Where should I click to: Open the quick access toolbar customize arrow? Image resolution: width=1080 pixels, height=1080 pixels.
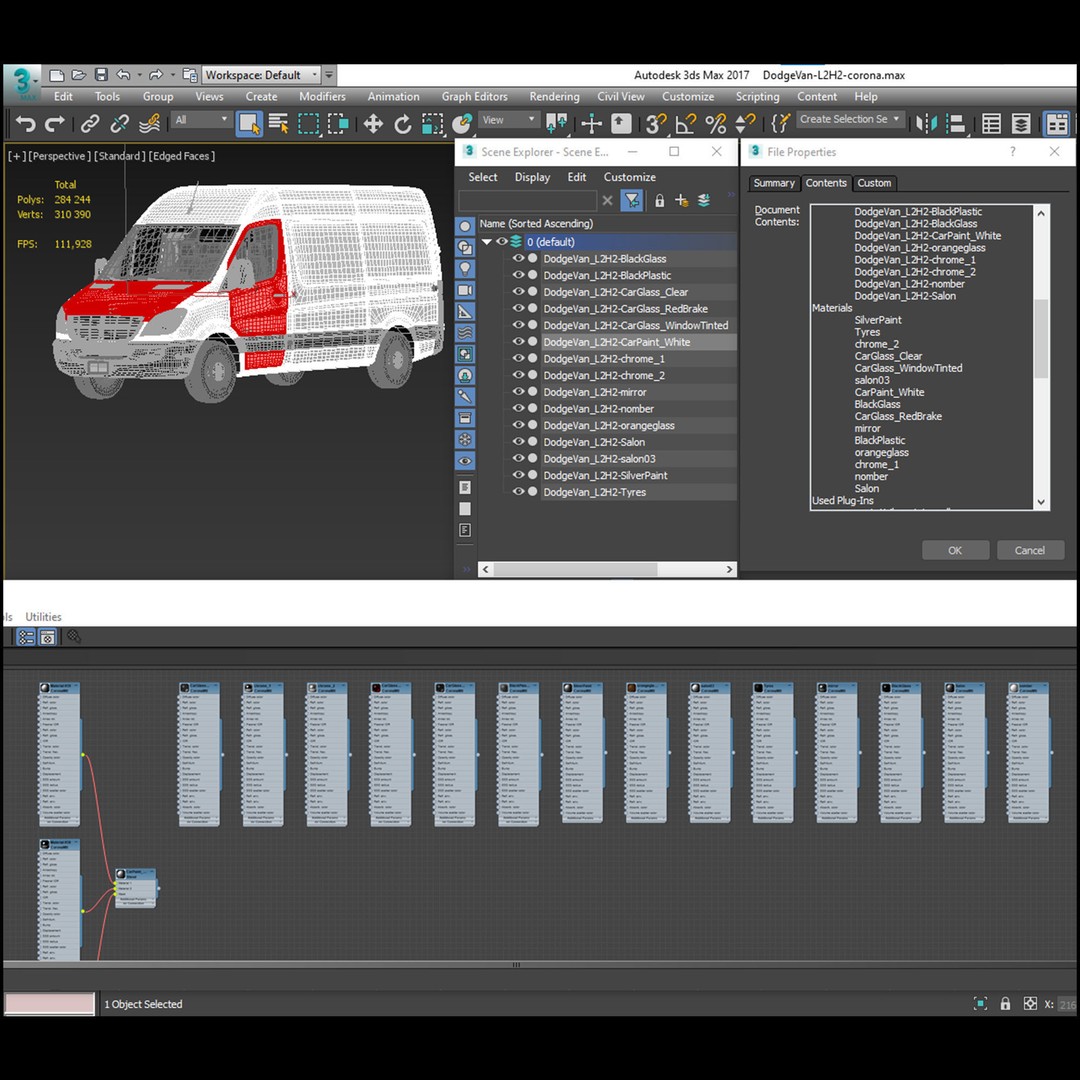(329, 74)
